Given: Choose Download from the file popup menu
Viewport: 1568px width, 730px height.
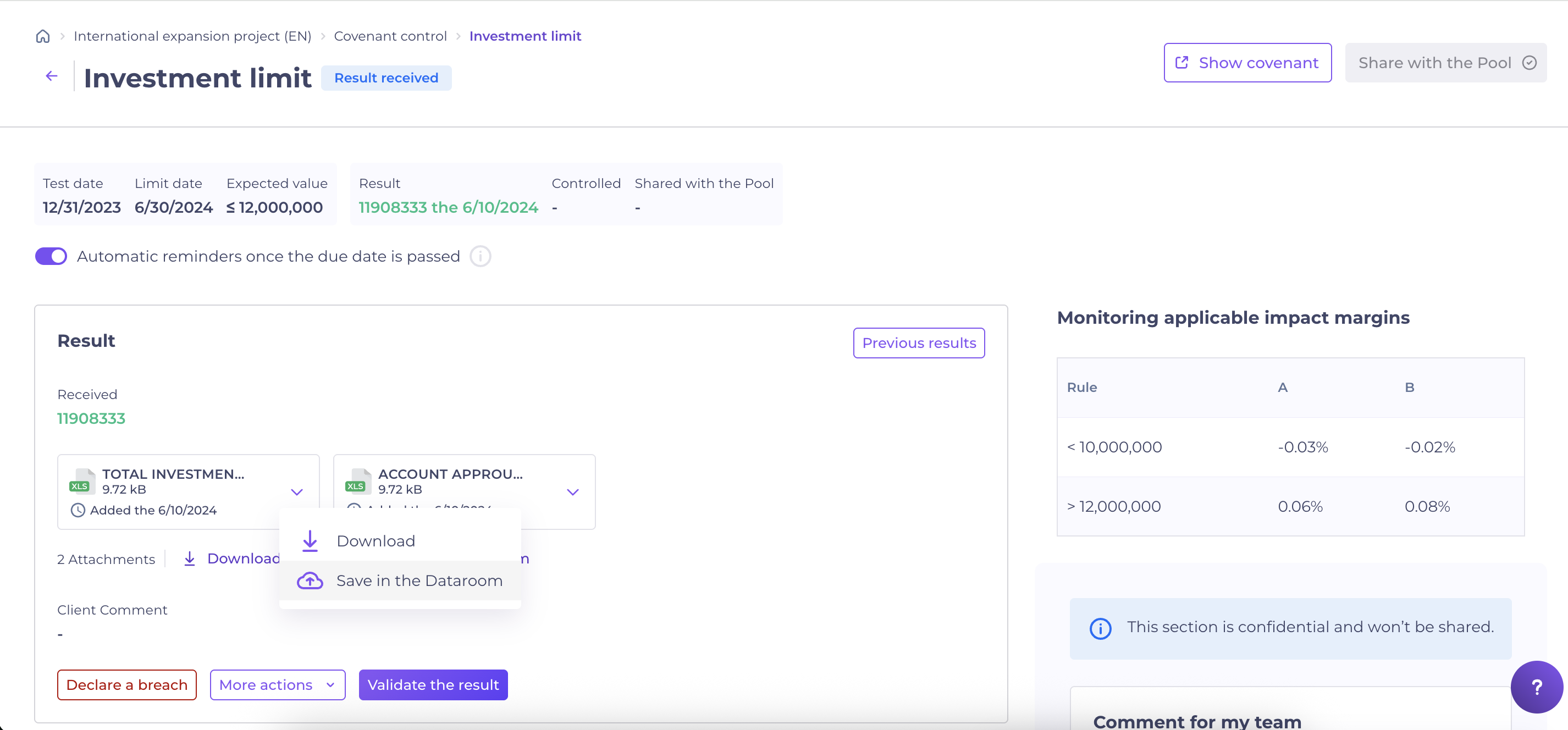Looking at the screenshot, I should click(376, 541).
